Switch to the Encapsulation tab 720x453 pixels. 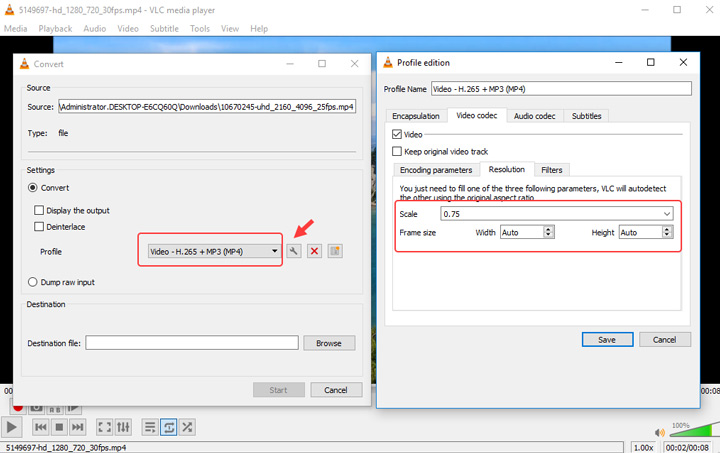click(x=416, y=116)
